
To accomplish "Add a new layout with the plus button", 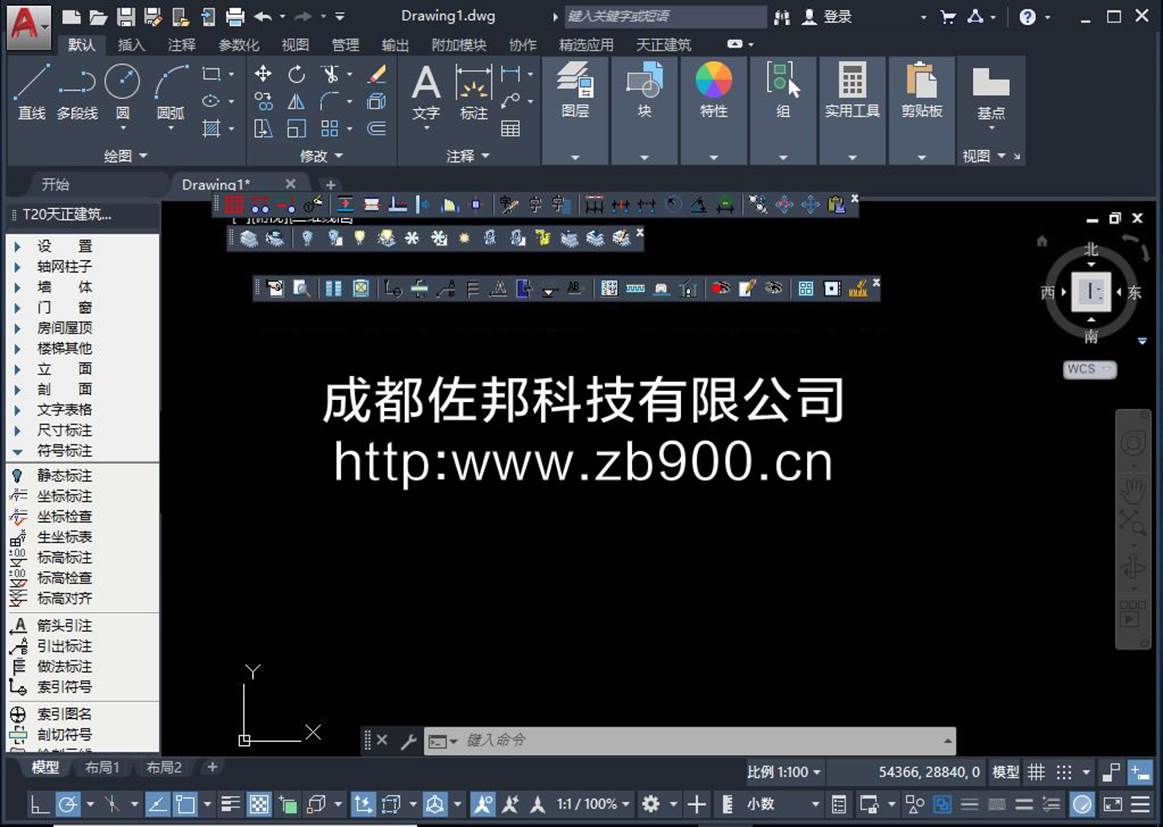I will tap(212, 768).
